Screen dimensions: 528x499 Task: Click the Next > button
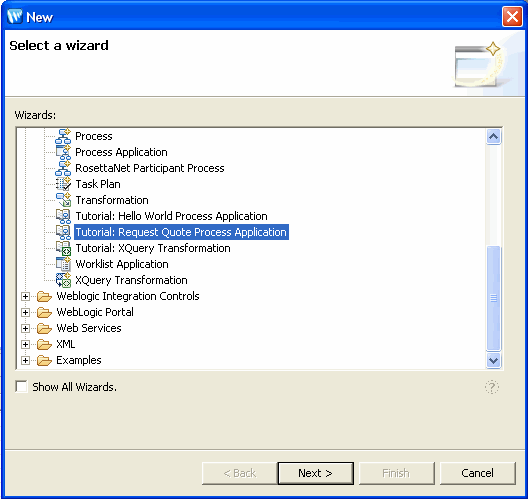pyautogui.click(x=316, y=473)
